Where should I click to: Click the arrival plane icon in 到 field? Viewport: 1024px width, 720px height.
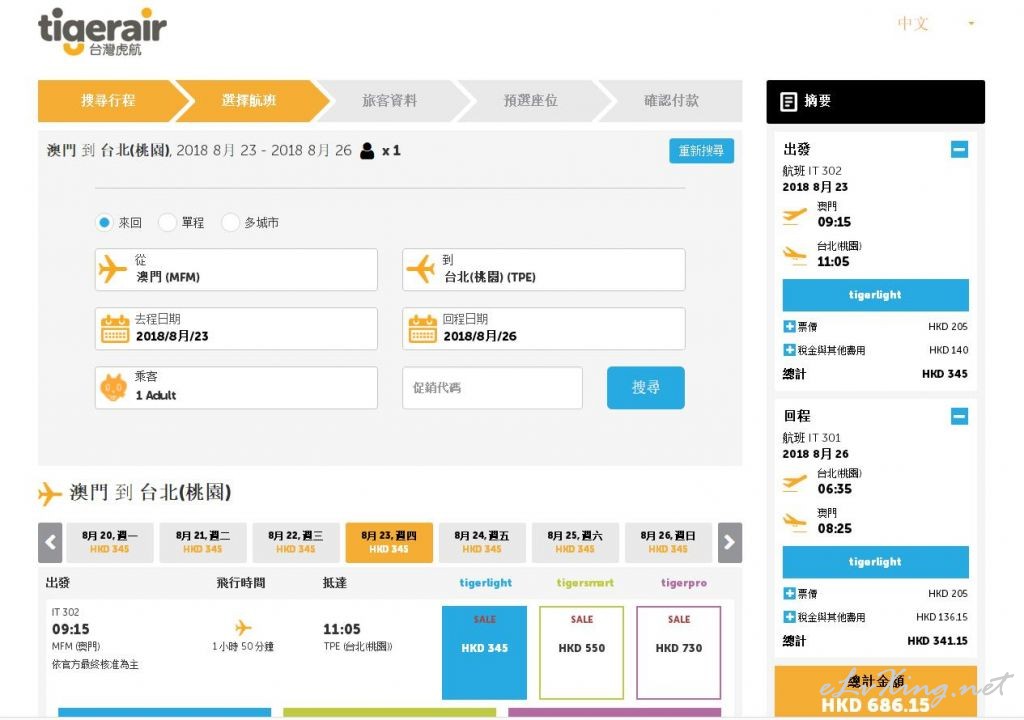tap(421, 269)
